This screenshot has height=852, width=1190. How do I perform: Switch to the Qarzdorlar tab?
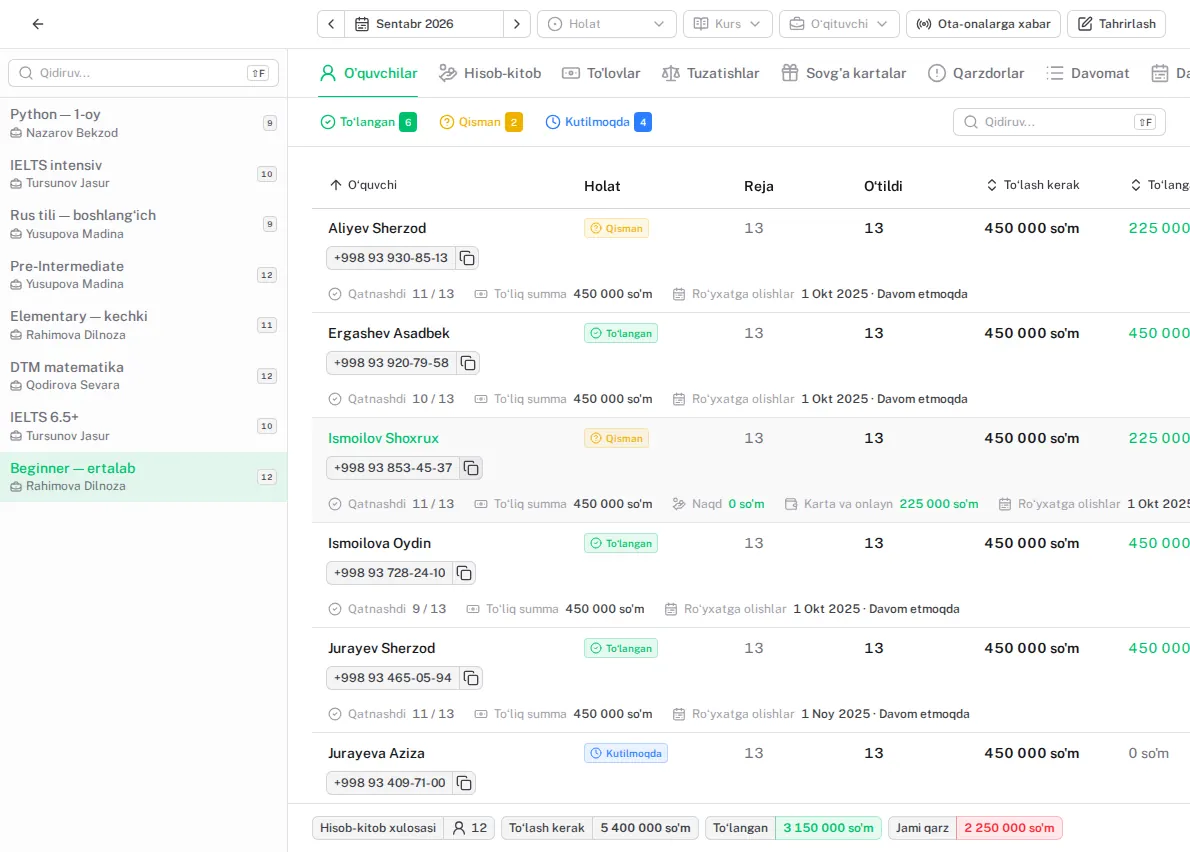975,74
